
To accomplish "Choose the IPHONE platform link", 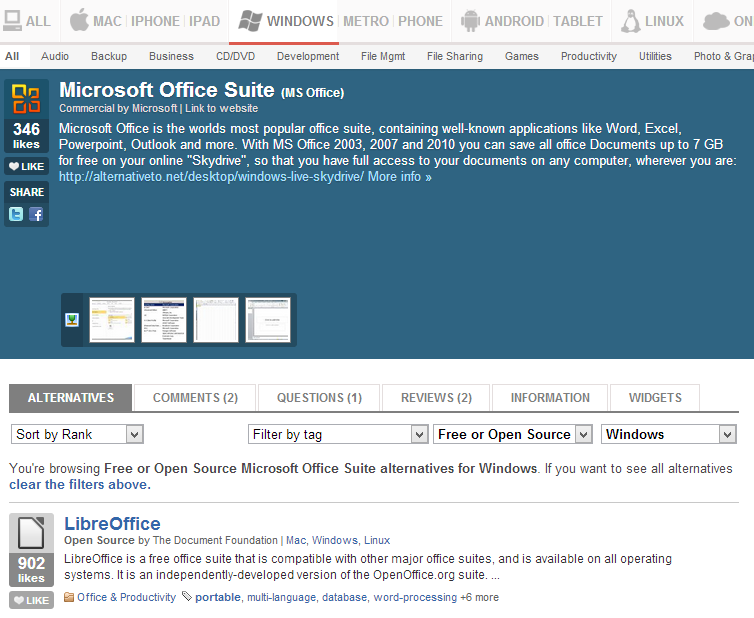I will 155,21.
